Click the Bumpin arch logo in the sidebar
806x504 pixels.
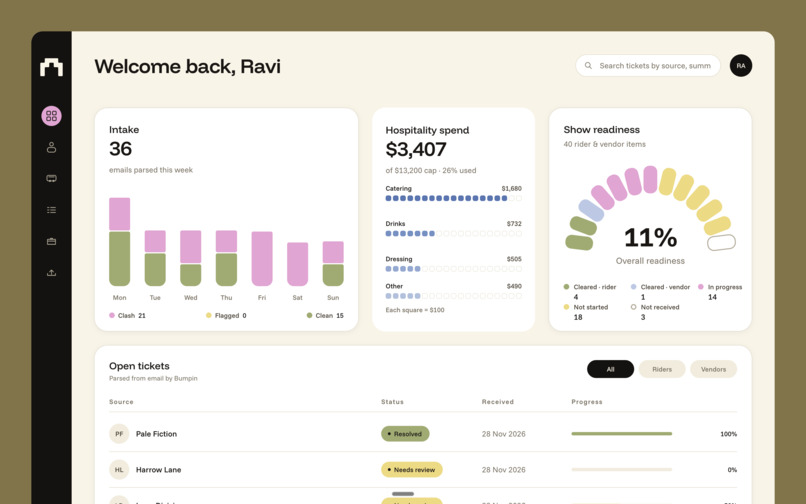point(51,67)
